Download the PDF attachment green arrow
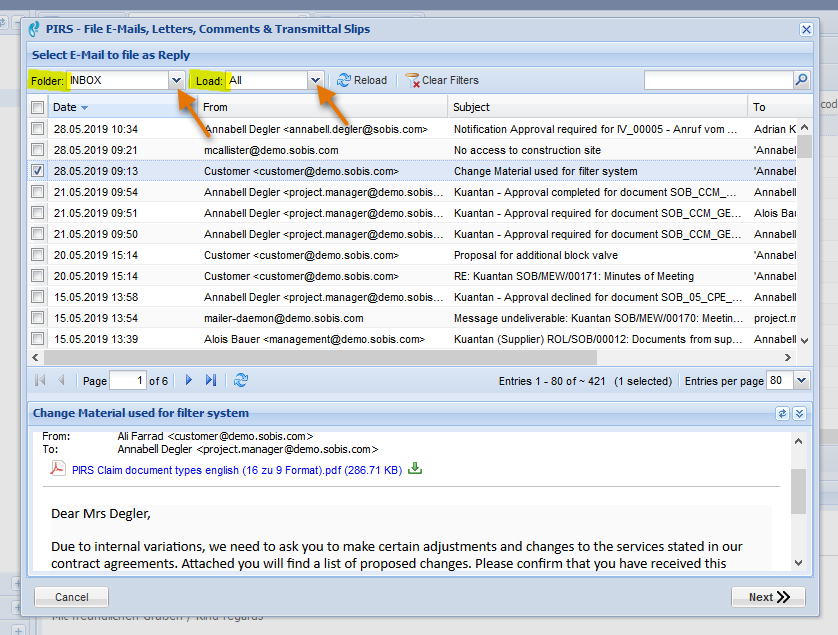 tap(415, 468)
